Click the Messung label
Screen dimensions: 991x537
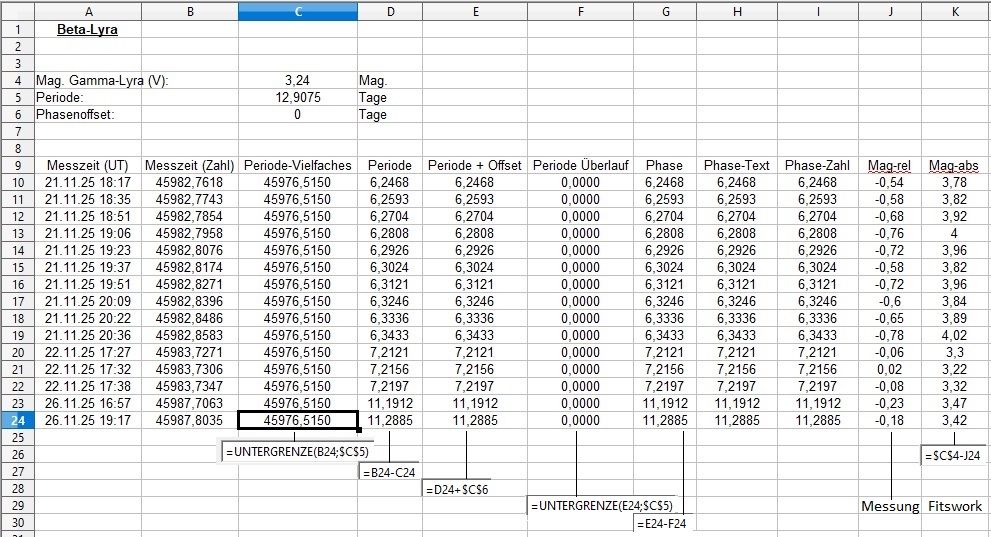[890, 506]
